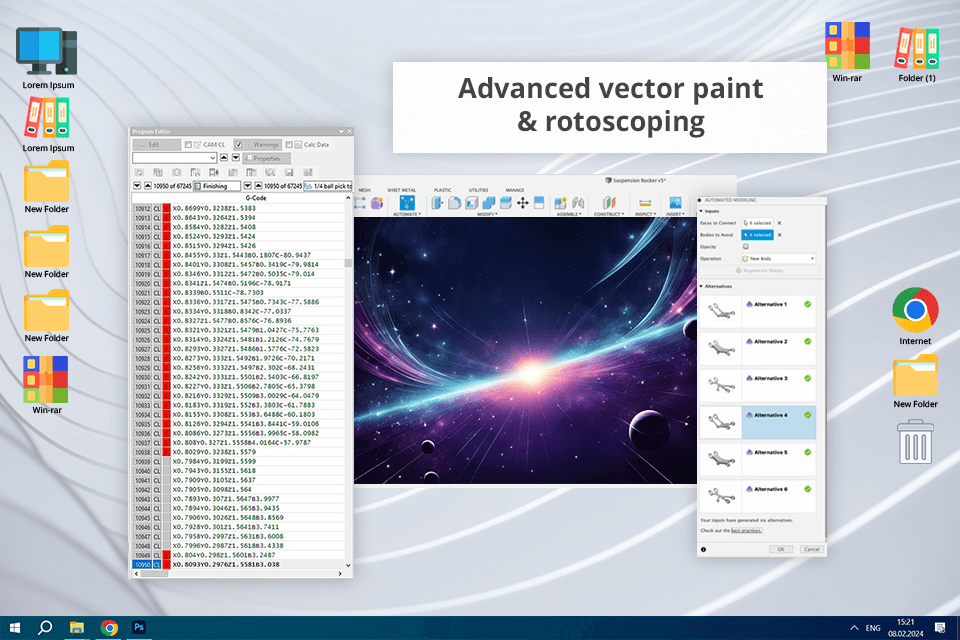
Task: Click the Windows Start button
Action: [15, 628]
